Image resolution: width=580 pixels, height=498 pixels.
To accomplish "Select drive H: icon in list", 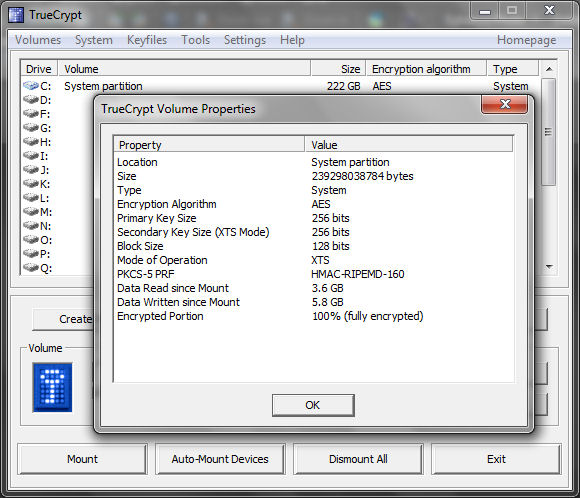I will (31, 142).
